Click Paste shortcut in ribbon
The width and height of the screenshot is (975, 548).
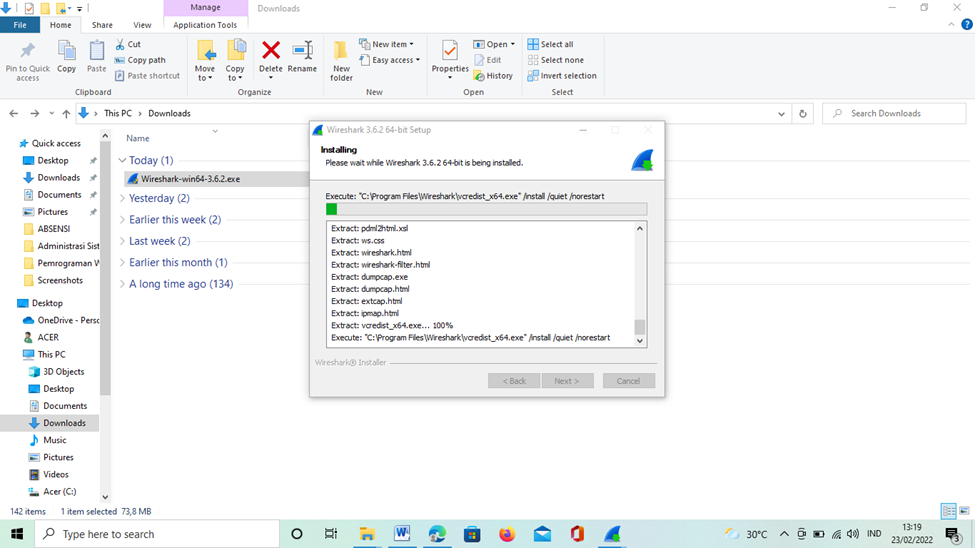(147, 75)
